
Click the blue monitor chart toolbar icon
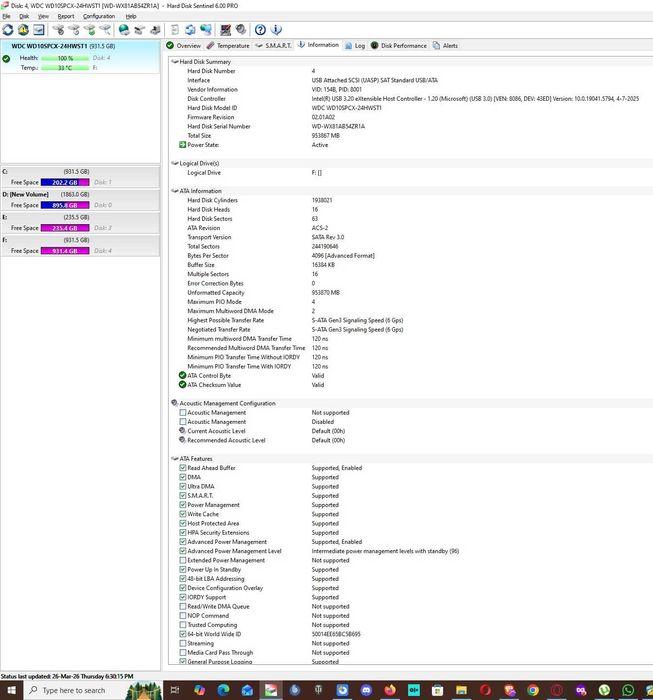coord(39,30)
